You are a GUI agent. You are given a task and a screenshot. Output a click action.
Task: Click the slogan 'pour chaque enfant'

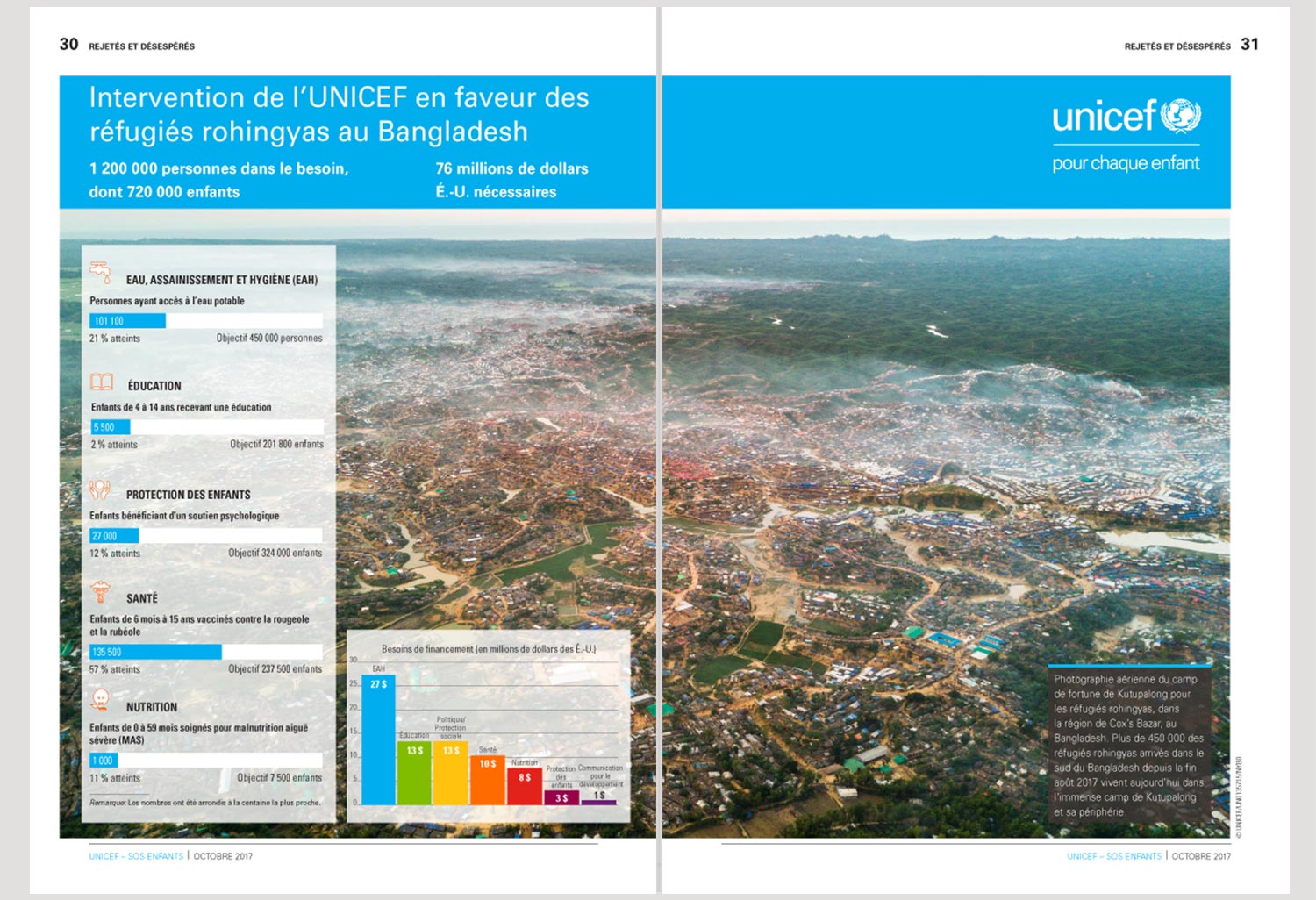(x=1126, y=163)
